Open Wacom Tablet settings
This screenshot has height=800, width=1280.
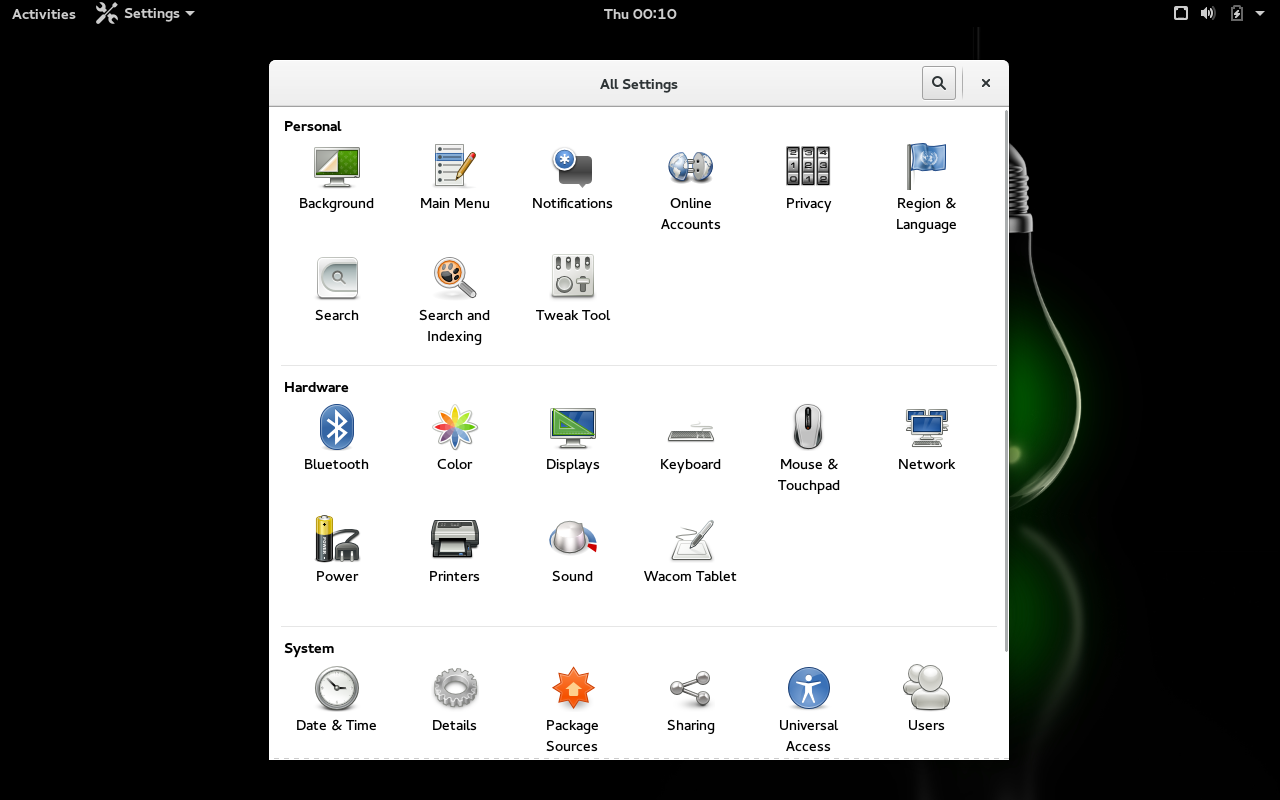coord(690,541)
